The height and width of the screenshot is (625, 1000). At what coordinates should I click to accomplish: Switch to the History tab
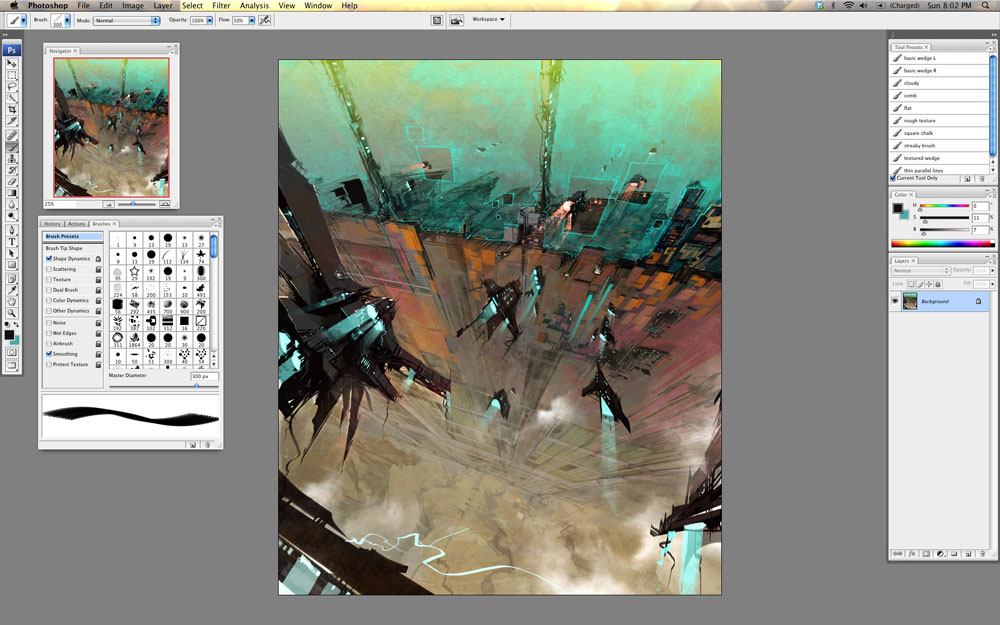click(x=52, y=224)
